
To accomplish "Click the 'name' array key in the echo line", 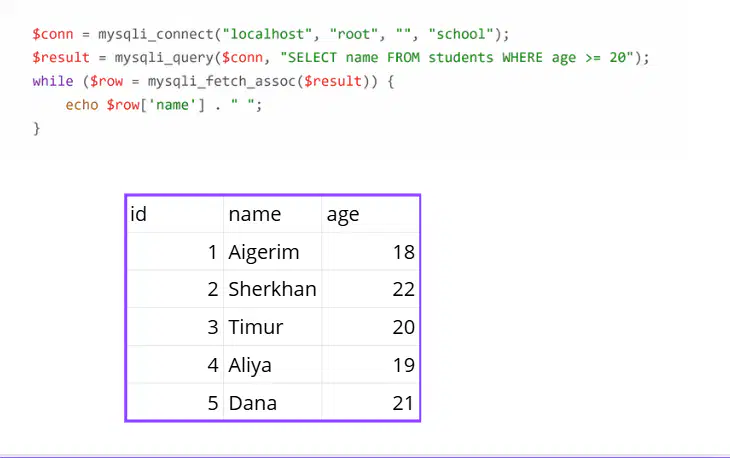I will coord(172,105).
